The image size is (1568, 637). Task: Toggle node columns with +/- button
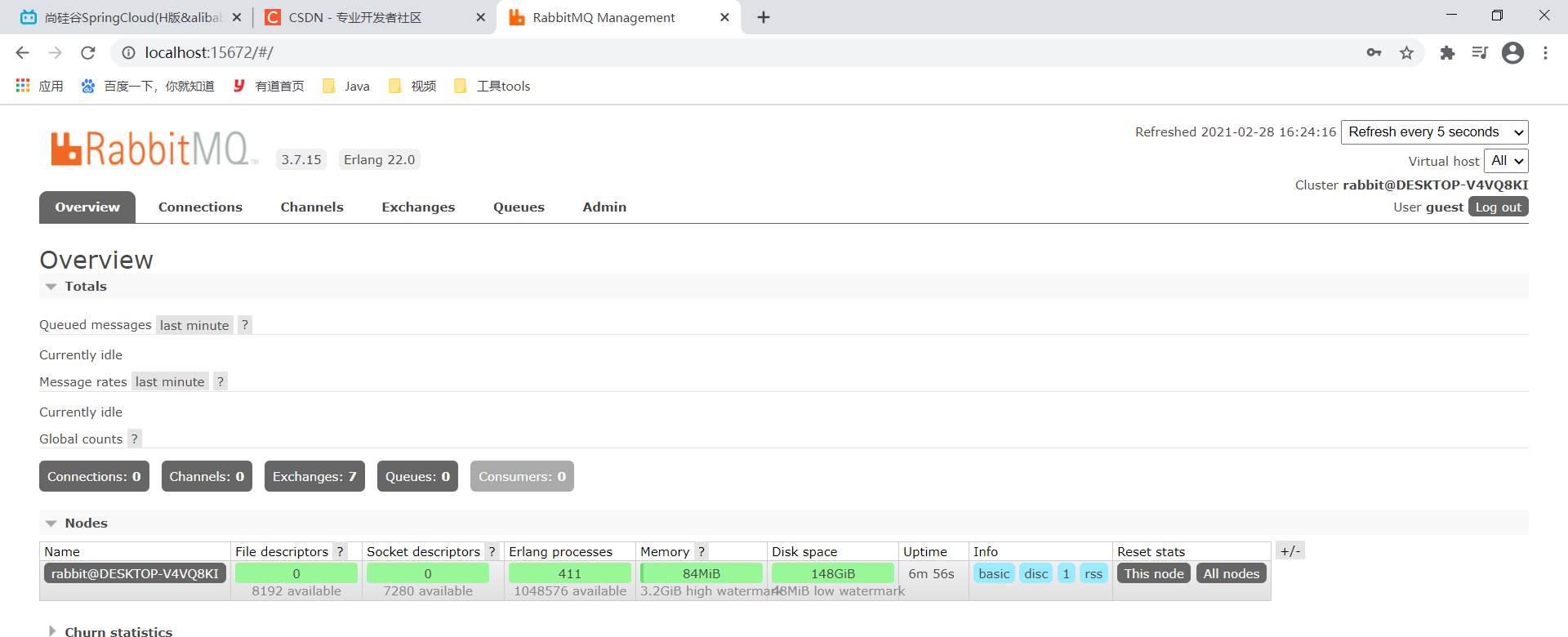click(1290, 551)
